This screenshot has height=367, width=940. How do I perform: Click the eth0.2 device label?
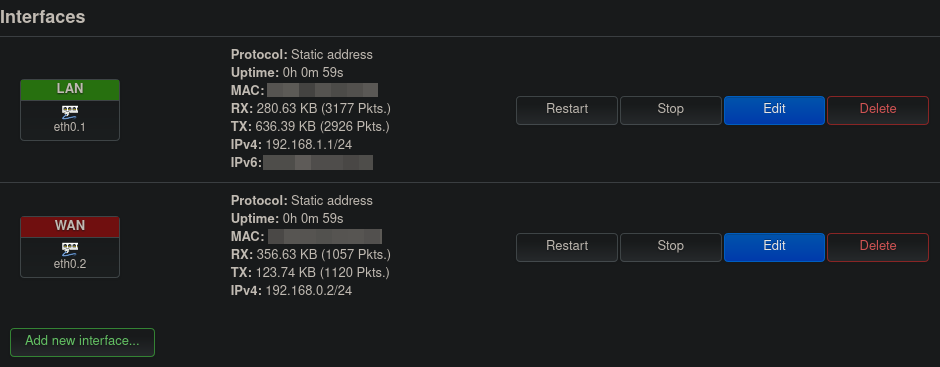point(70,264)
